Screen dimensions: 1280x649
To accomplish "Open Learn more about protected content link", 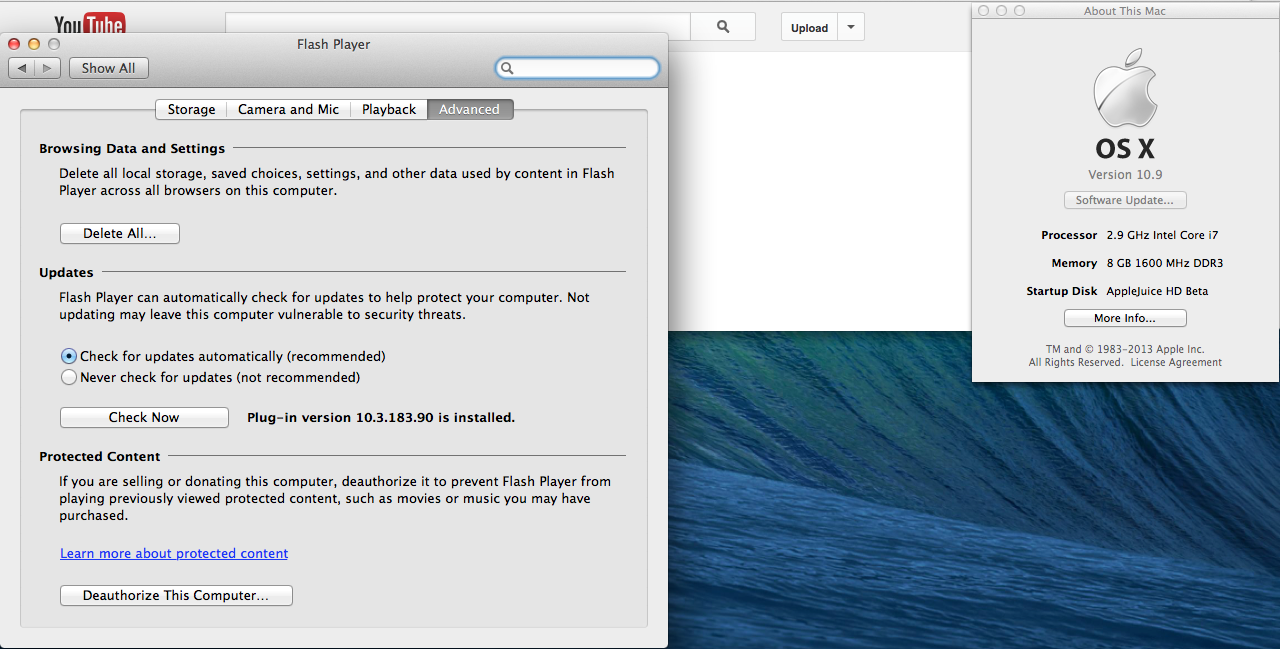I will point(174,553).
